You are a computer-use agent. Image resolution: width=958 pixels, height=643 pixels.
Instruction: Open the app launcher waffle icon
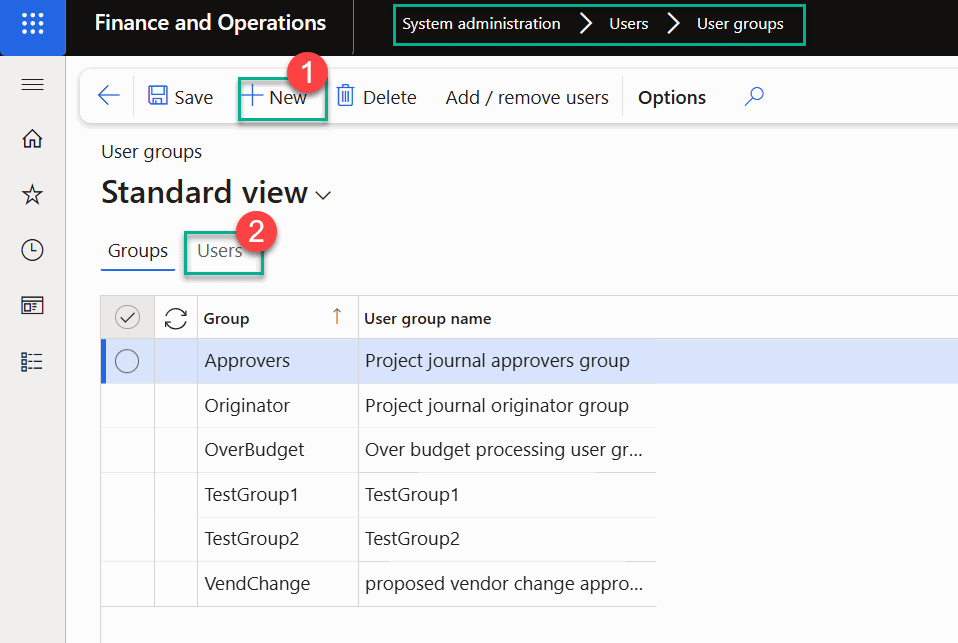coord(32,24)
